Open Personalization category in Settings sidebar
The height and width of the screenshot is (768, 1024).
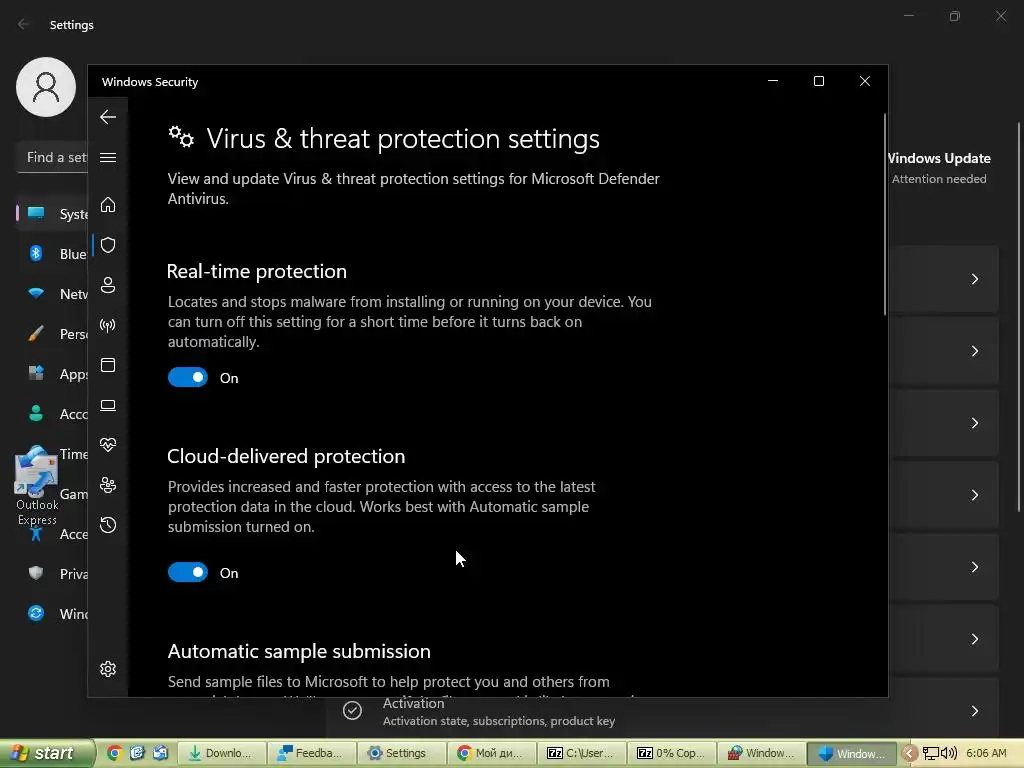click(52, 334)
